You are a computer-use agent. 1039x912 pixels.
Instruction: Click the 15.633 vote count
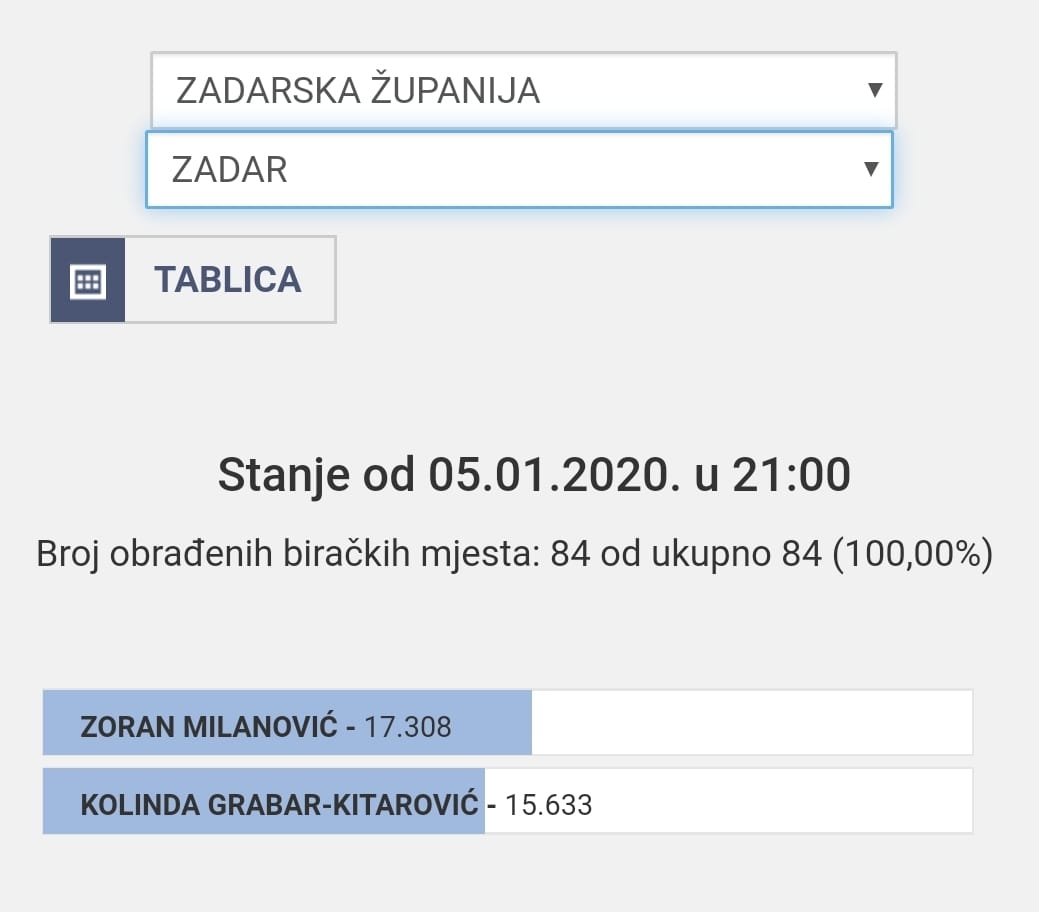549,804
